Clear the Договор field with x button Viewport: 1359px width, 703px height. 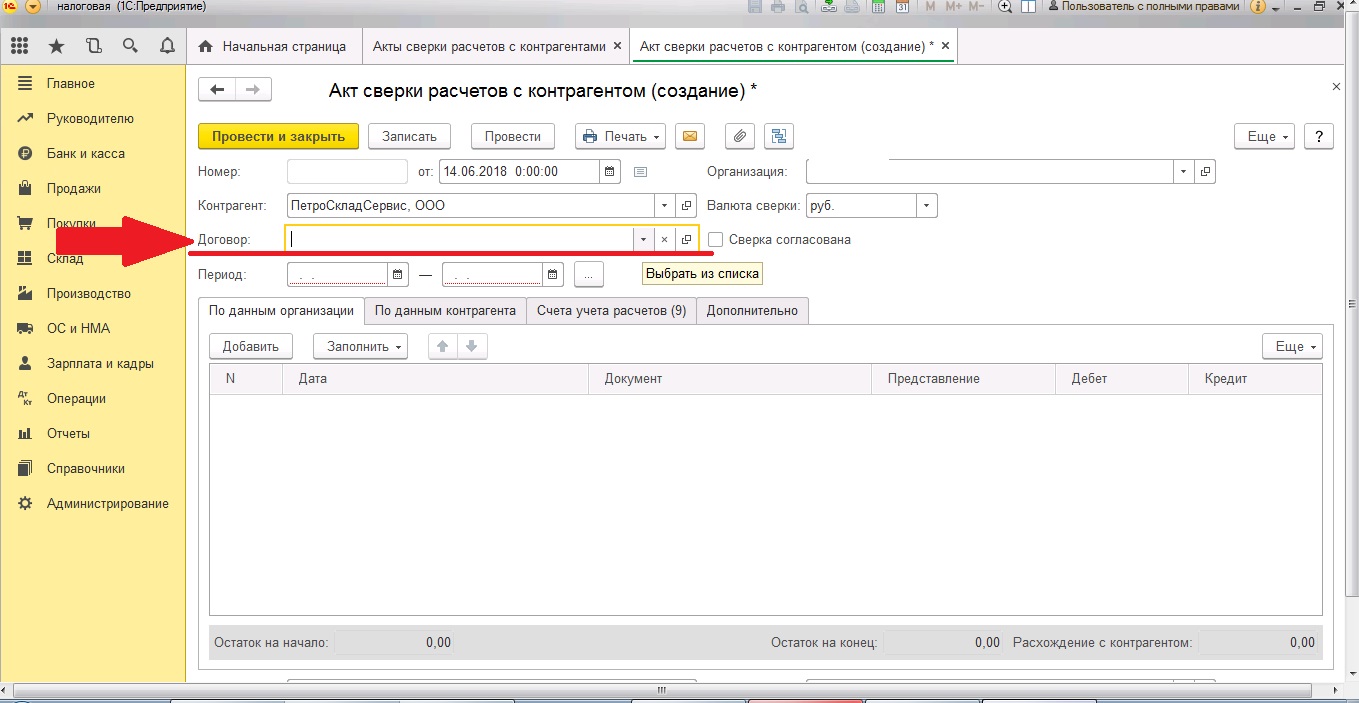[x=664, y=240]
